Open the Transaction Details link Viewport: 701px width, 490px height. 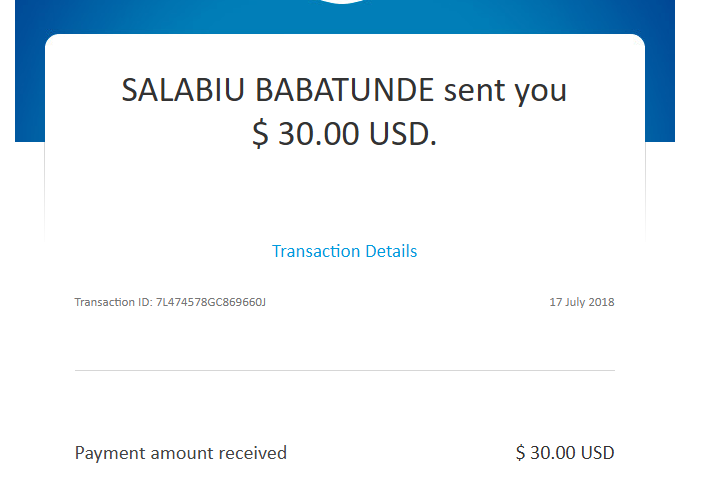click(x=344, y=251)
